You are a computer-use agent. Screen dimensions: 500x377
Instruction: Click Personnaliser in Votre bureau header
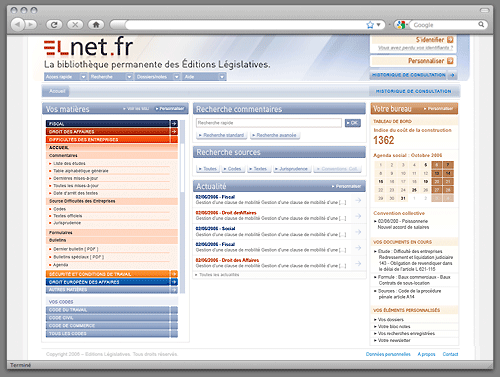tap(438, 109)
